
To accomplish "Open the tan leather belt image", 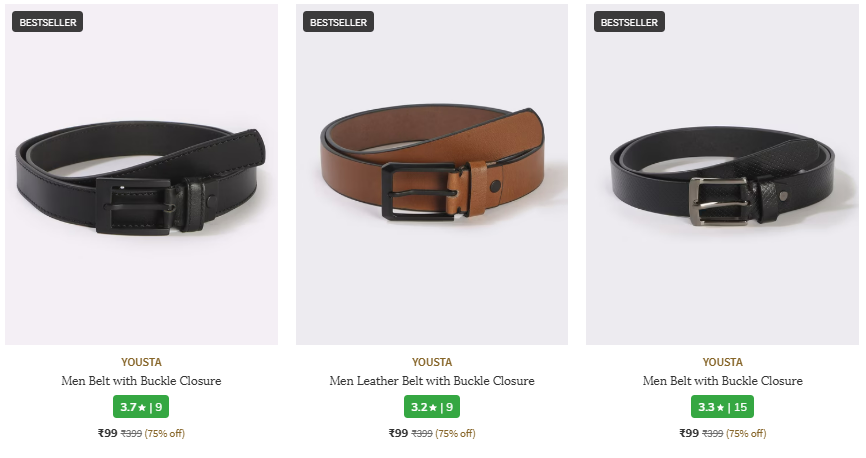I will 432,175.
